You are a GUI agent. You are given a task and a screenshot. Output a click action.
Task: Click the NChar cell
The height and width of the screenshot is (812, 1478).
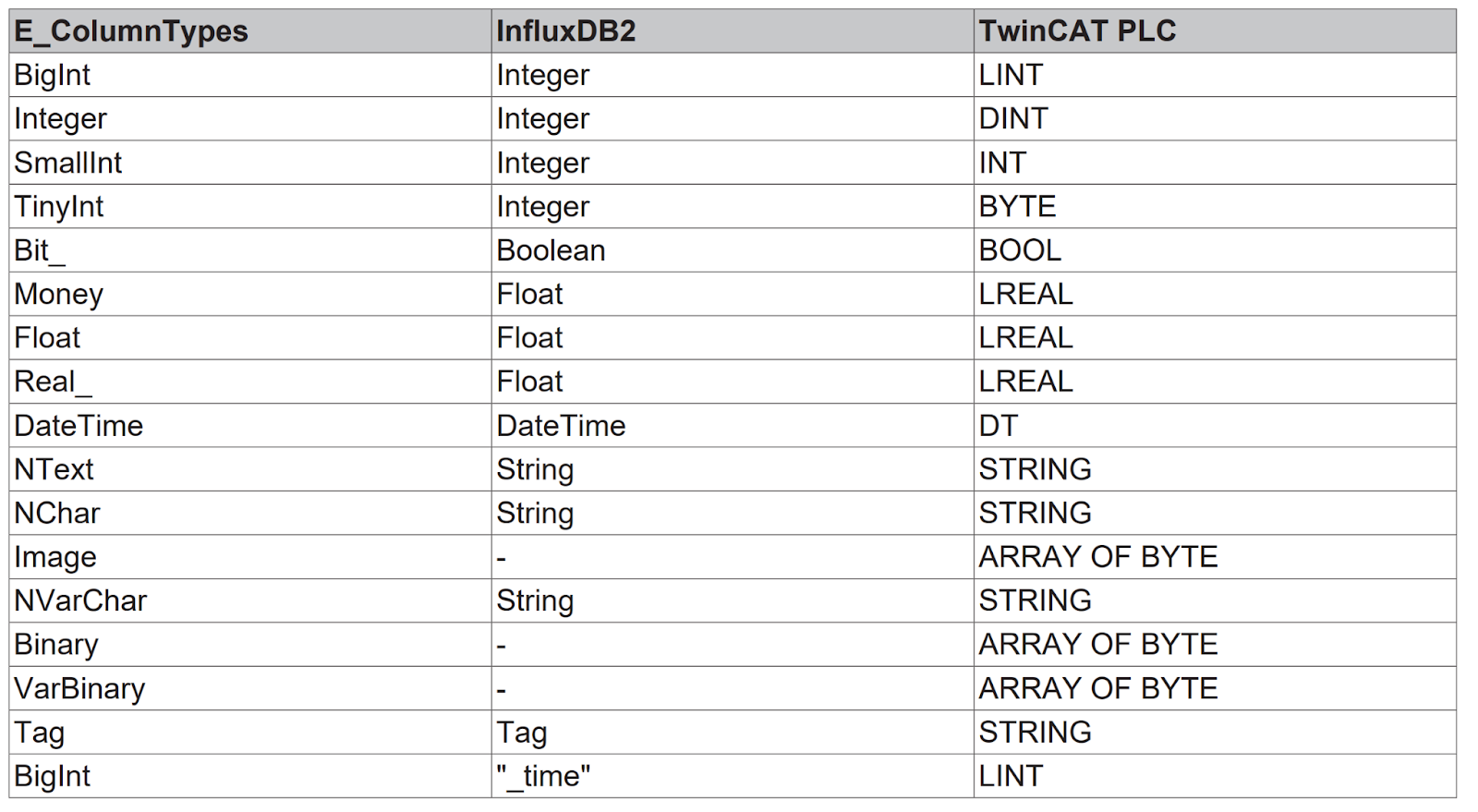[250, 513]
